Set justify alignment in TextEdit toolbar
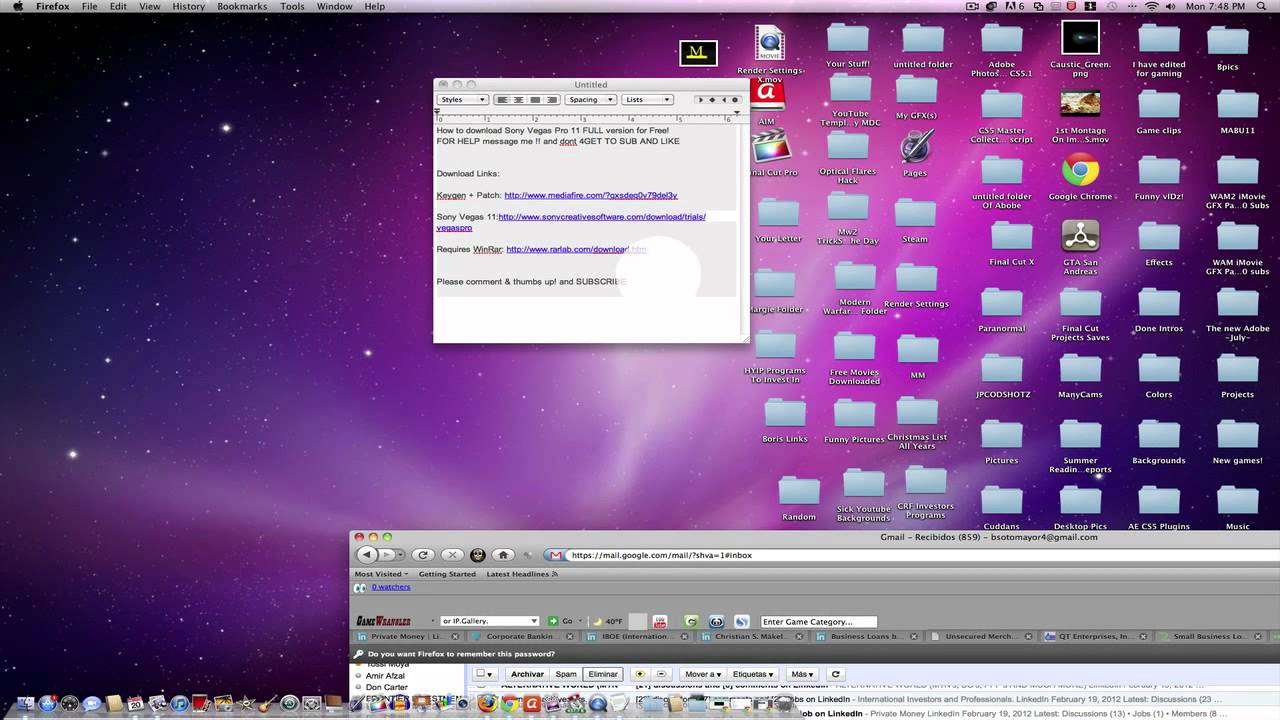Viewport: 1280px width, 720px height. [535, 100]
